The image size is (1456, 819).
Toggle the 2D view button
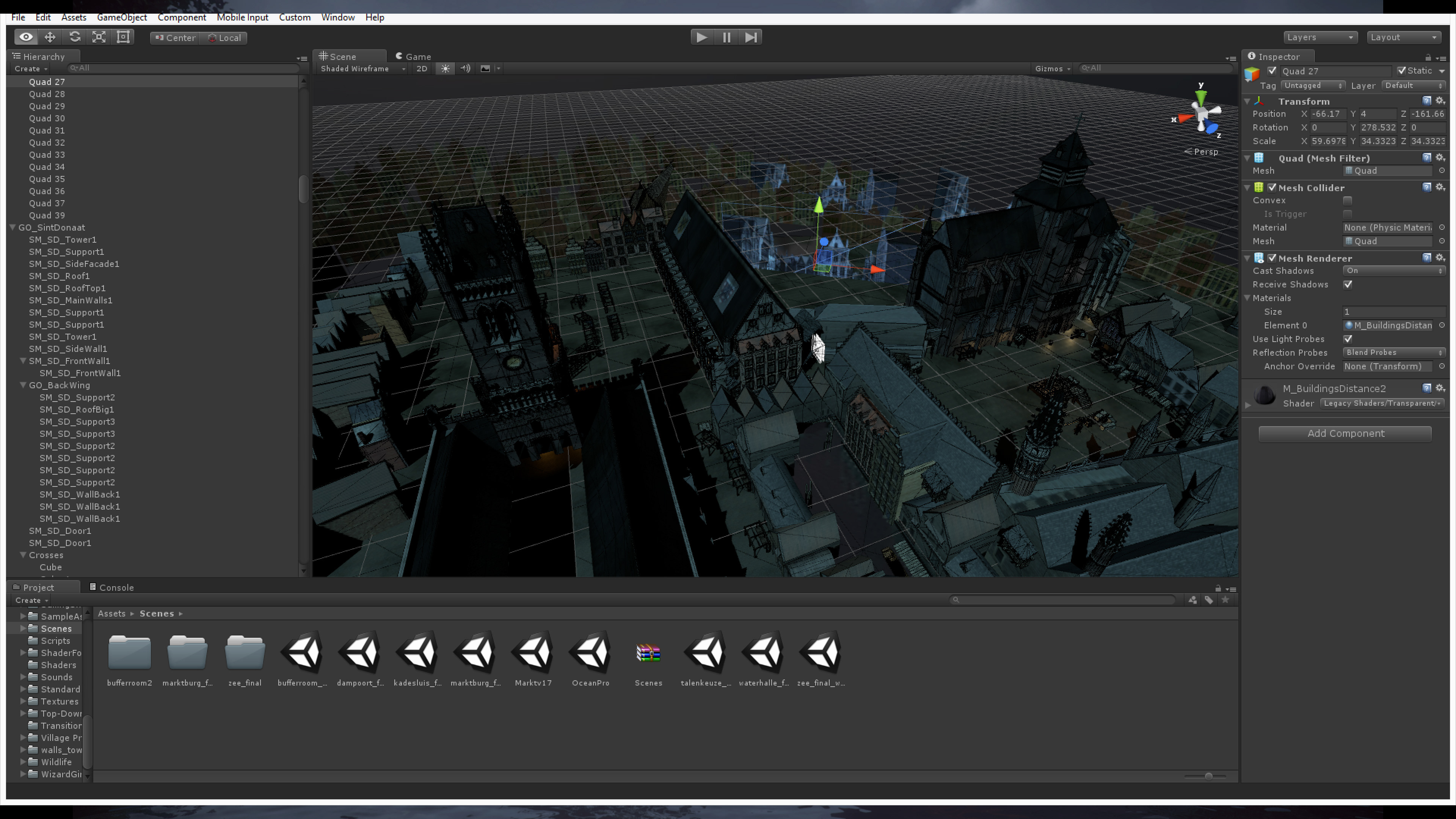point(422,68)
